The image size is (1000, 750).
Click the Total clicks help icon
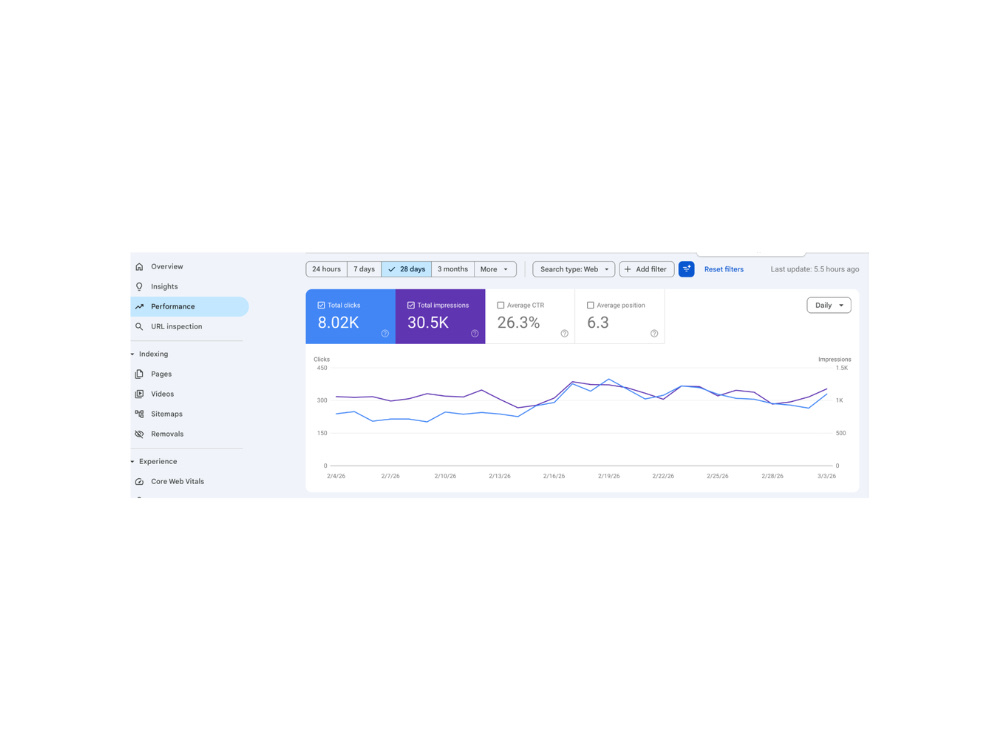[385, 334]
